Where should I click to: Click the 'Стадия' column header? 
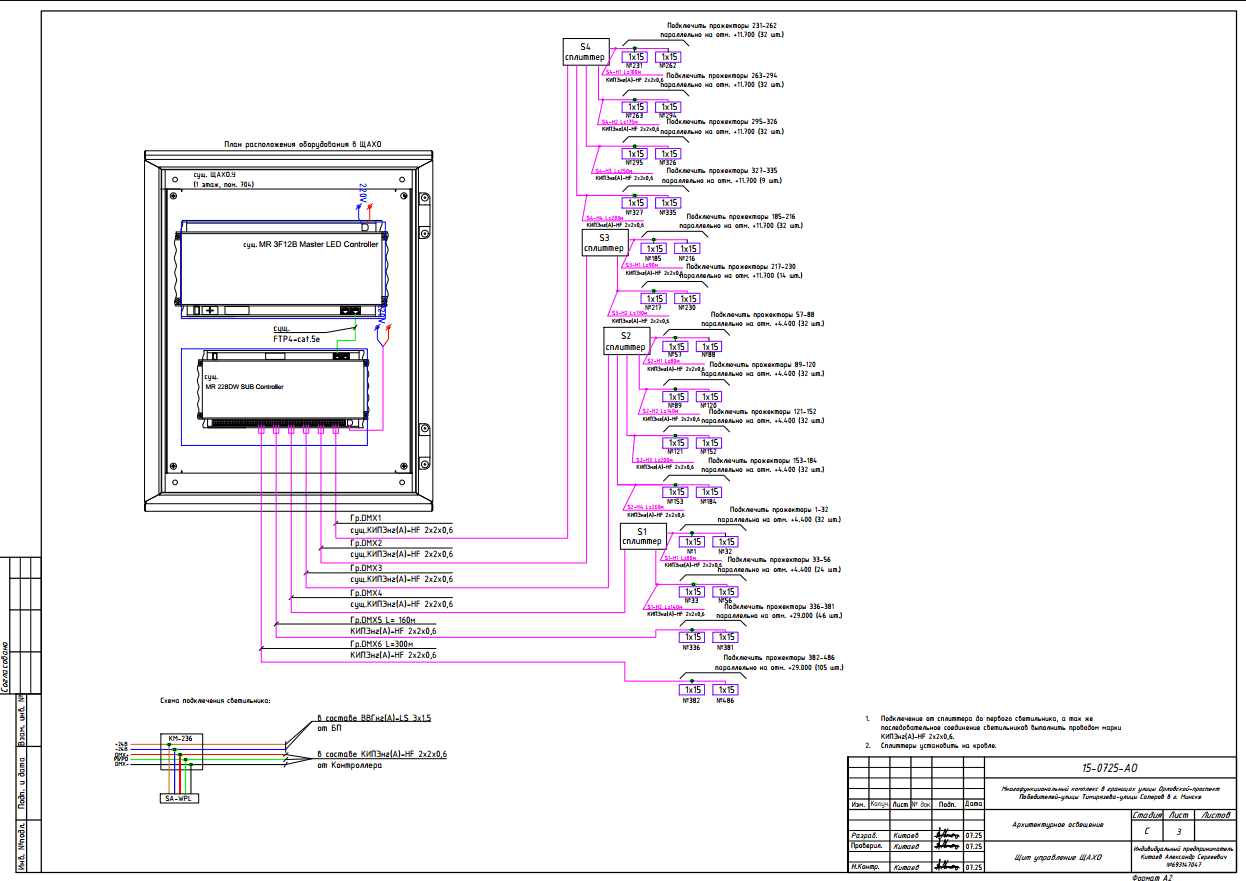(1147, 815)
